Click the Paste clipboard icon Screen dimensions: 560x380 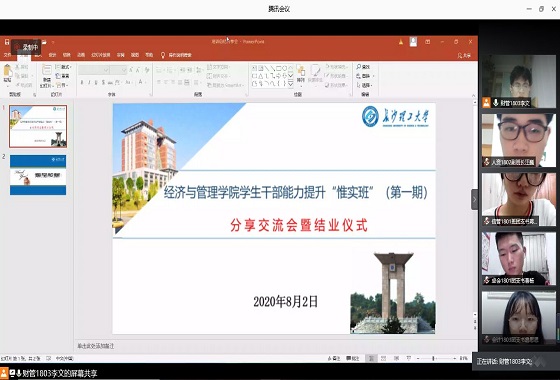[x=8, y=71]
